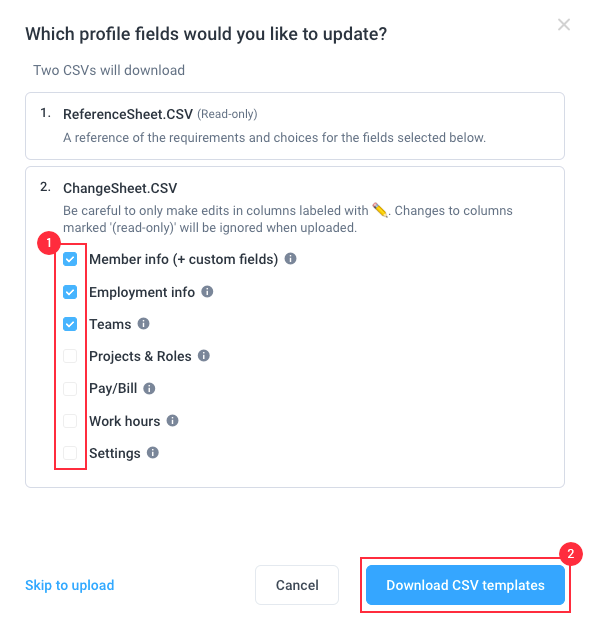The width and height of the screenshot is (591, 626).
Task: Uncheck Member info (+ custom fields)
Action: pos(70,259)
